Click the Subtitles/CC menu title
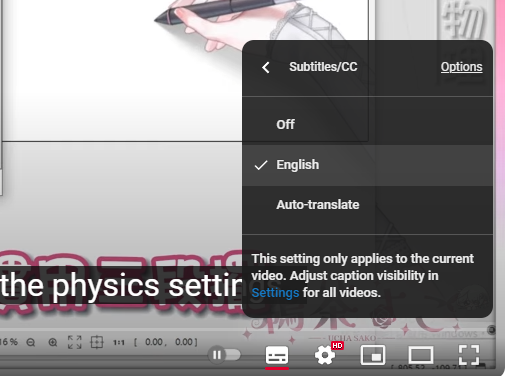505x376 pixels. (x=323, y=67)
